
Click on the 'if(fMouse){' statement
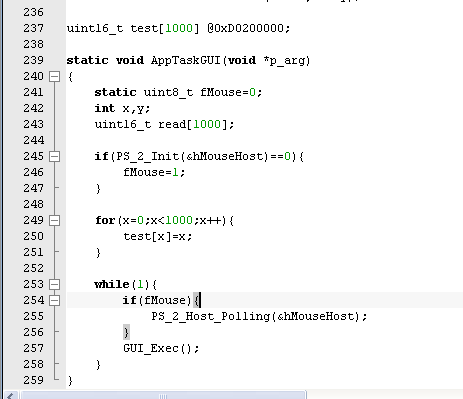pyautogui.click(x=161, y=301)
